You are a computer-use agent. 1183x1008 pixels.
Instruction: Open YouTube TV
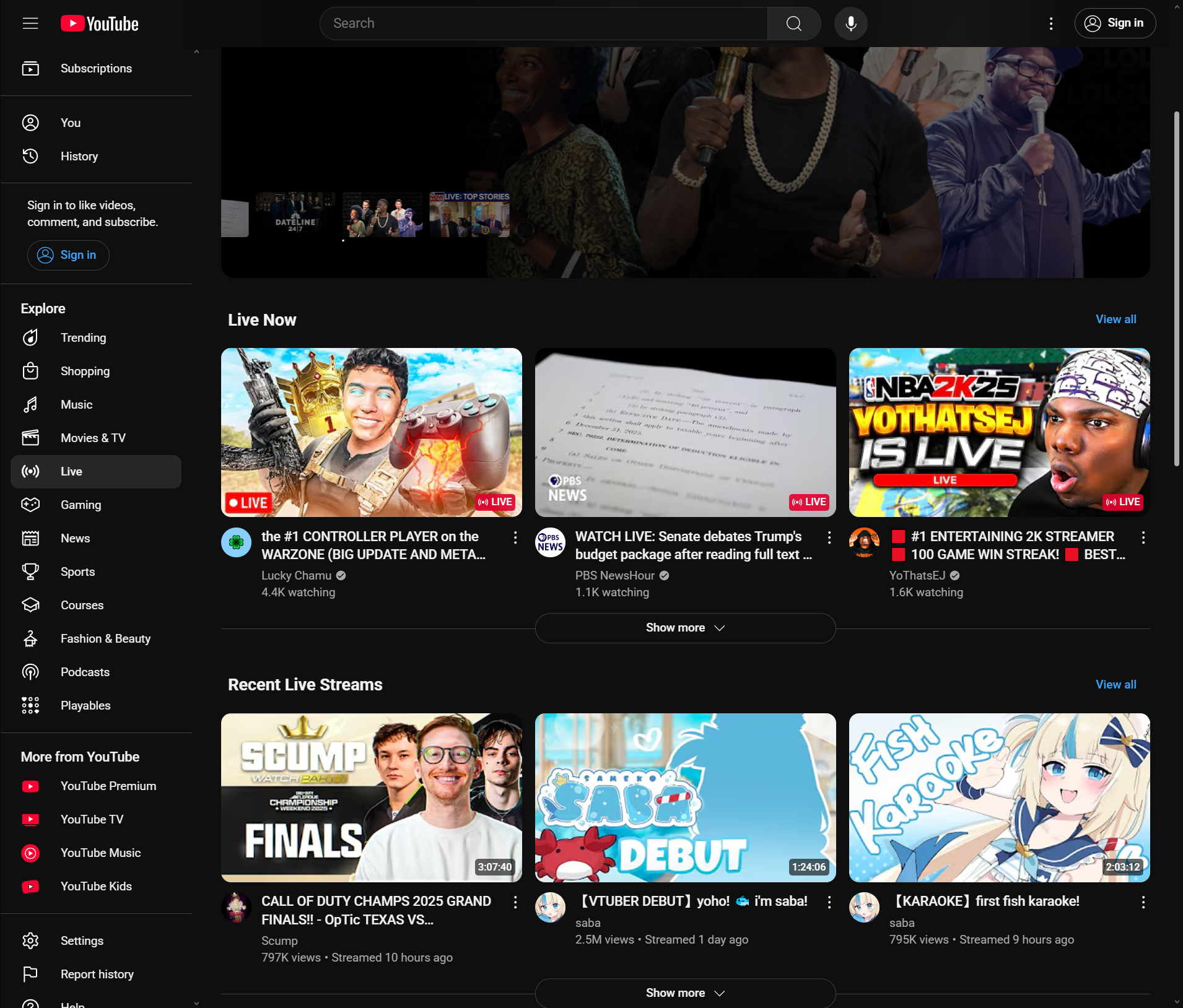[x=96, y=820]
